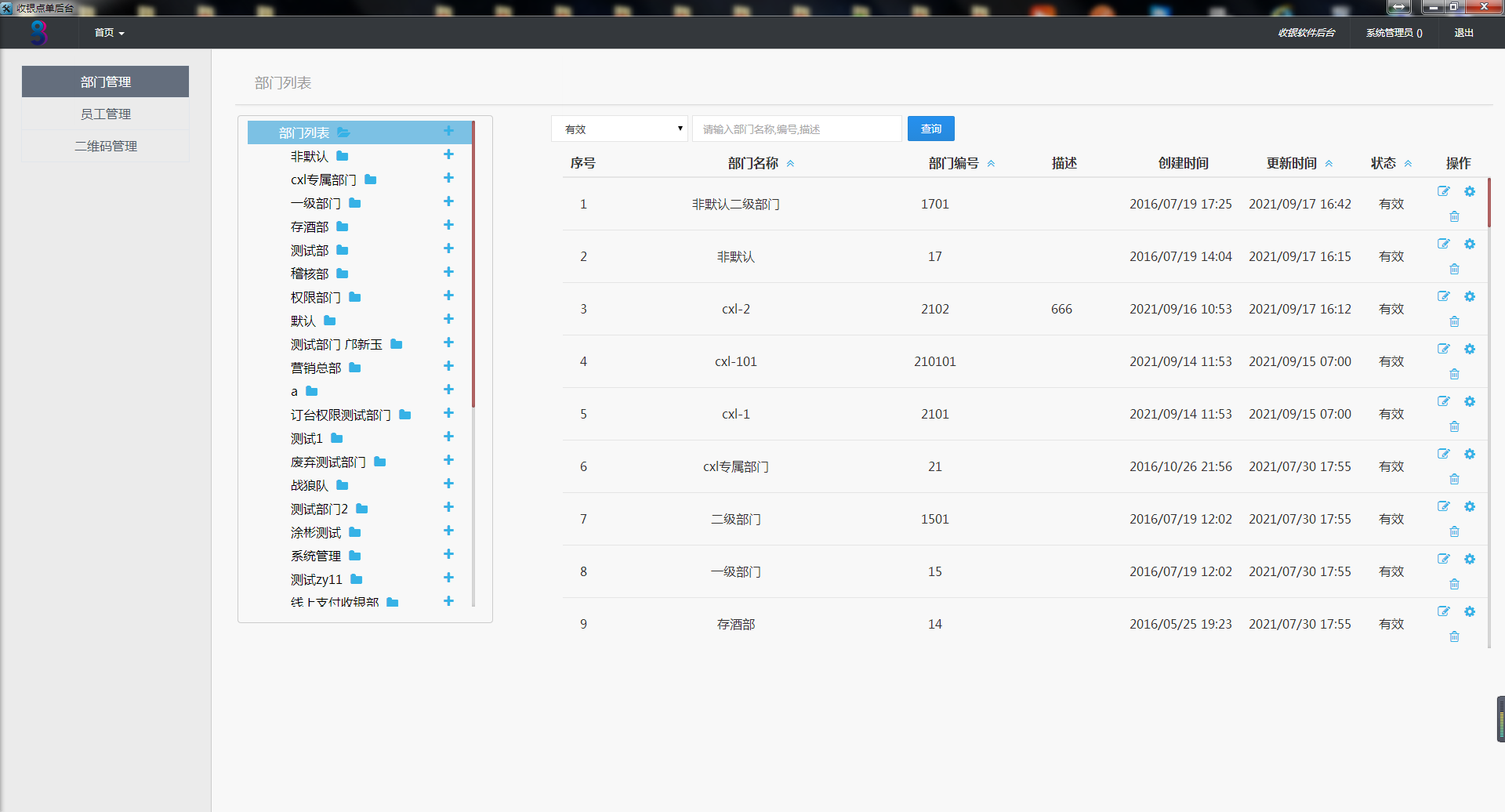Open the 首页 dropdown menu
Image resolution: width=1505 pixels, height=812 pixels.
[x=109, y=33]
